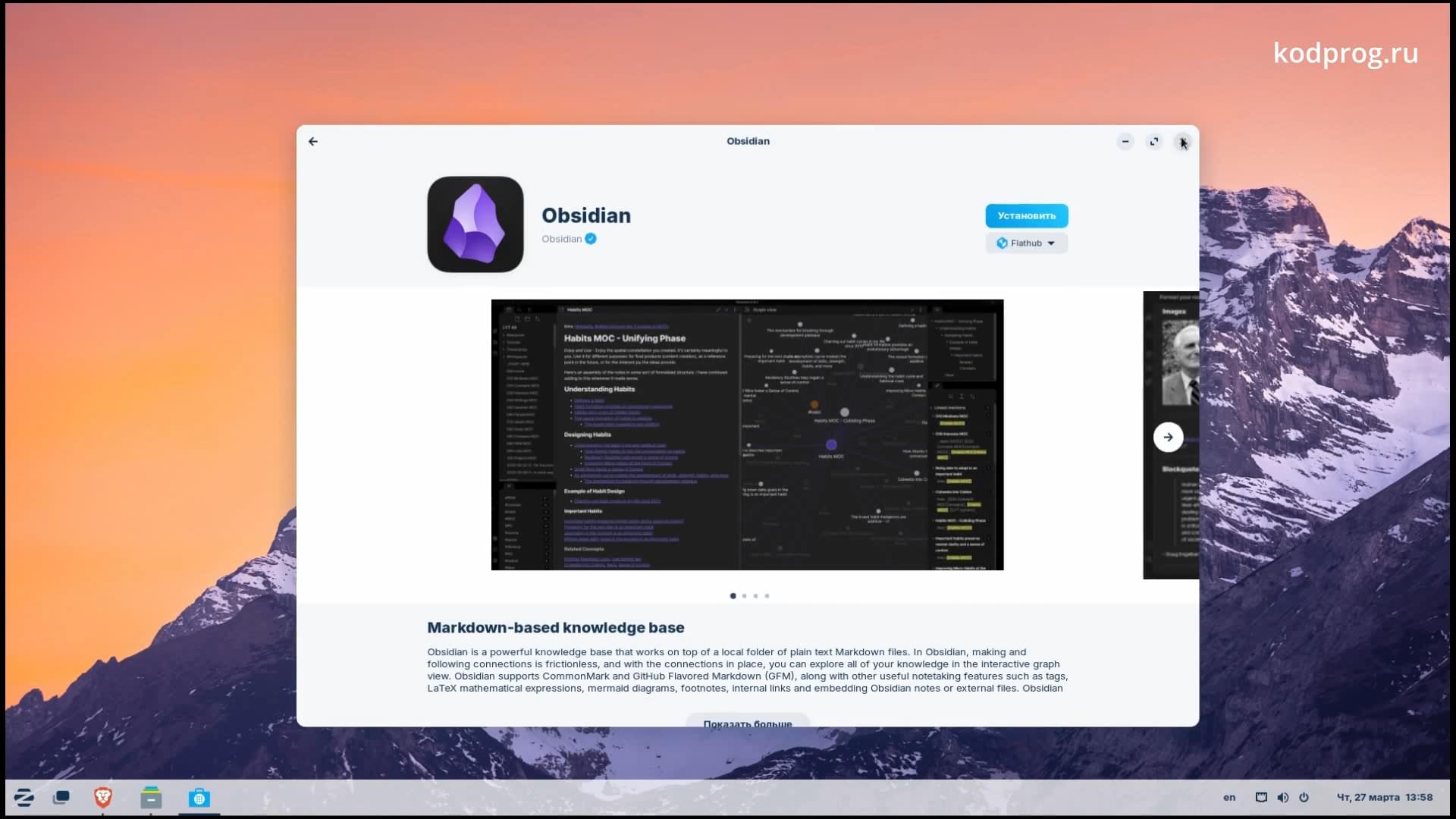The width and height of the screenshot is (1456, 819).
Task: Open the partially visible second screenshot
Action: click(1171, 435)
